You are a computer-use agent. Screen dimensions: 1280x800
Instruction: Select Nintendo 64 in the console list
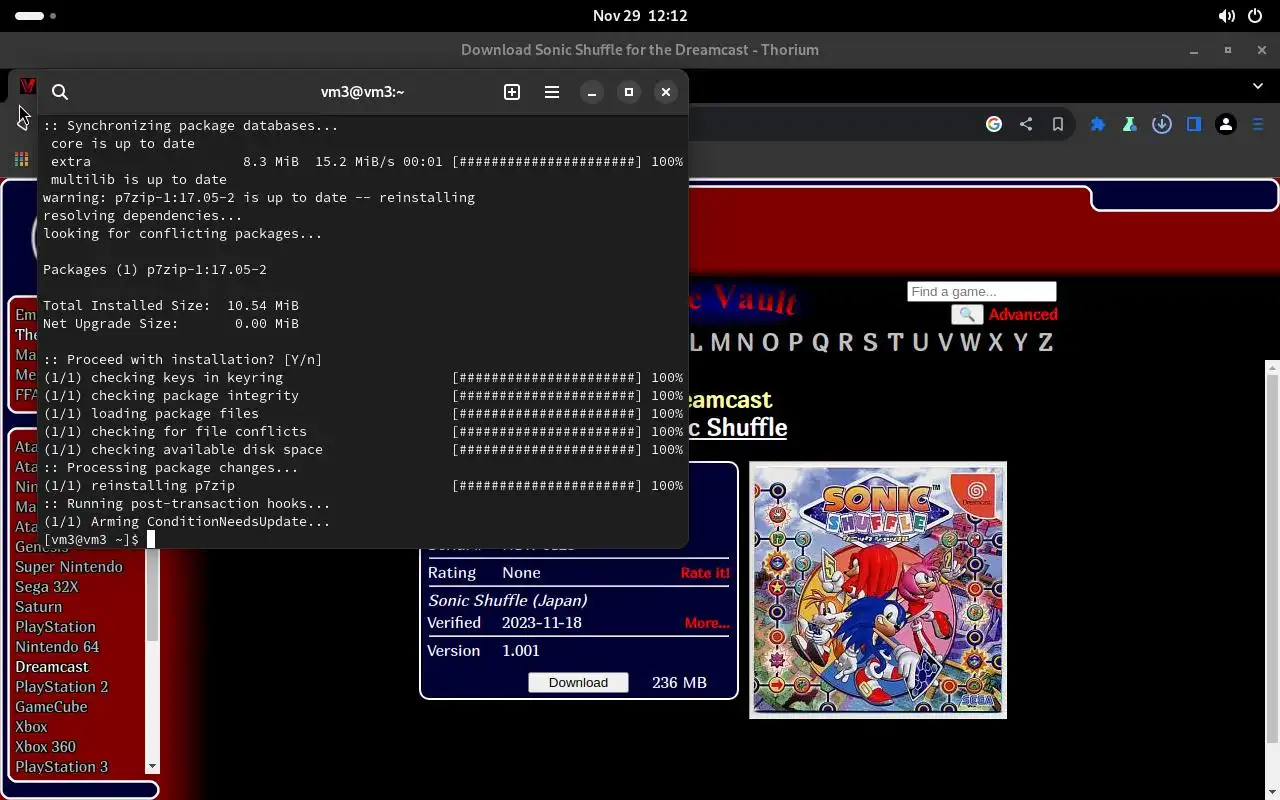[57, 647]
